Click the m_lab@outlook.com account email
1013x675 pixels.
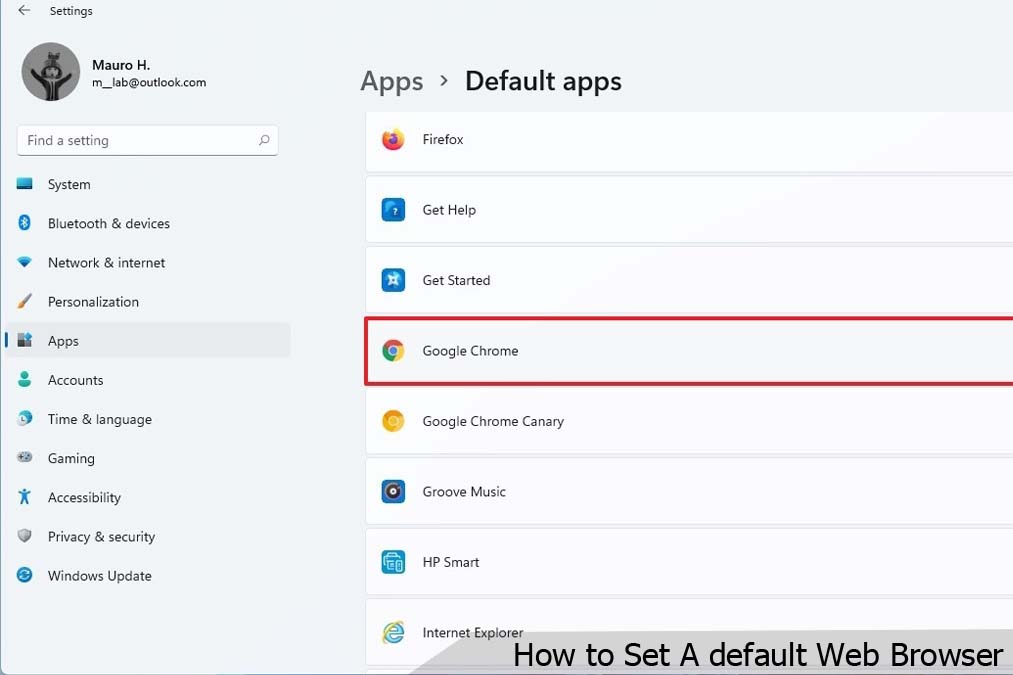click(x=149, y=83)
